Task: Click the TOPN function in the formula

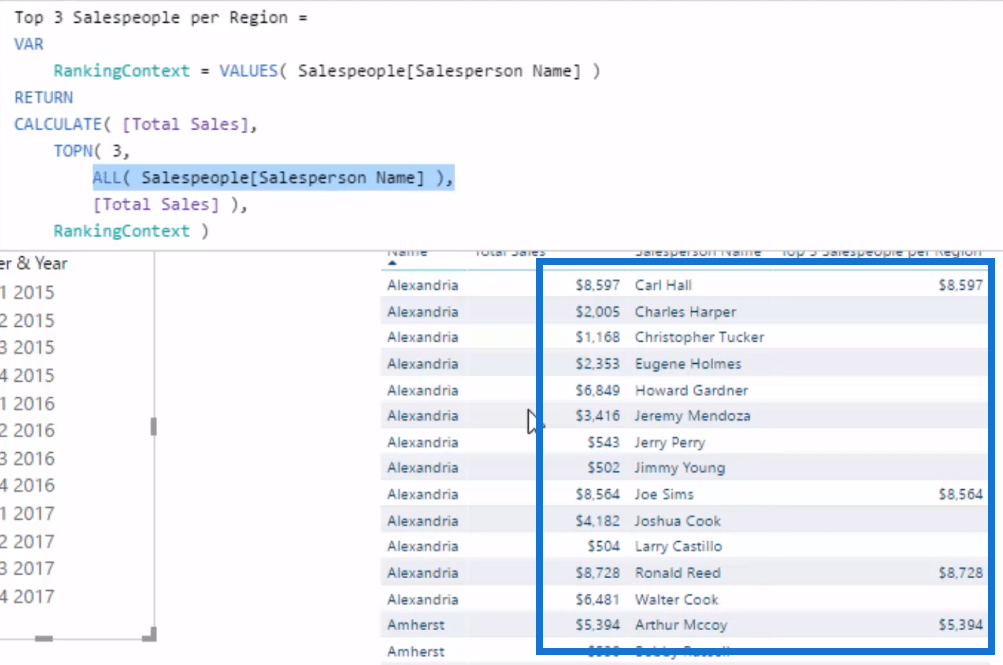Action: tap(74, 151)
